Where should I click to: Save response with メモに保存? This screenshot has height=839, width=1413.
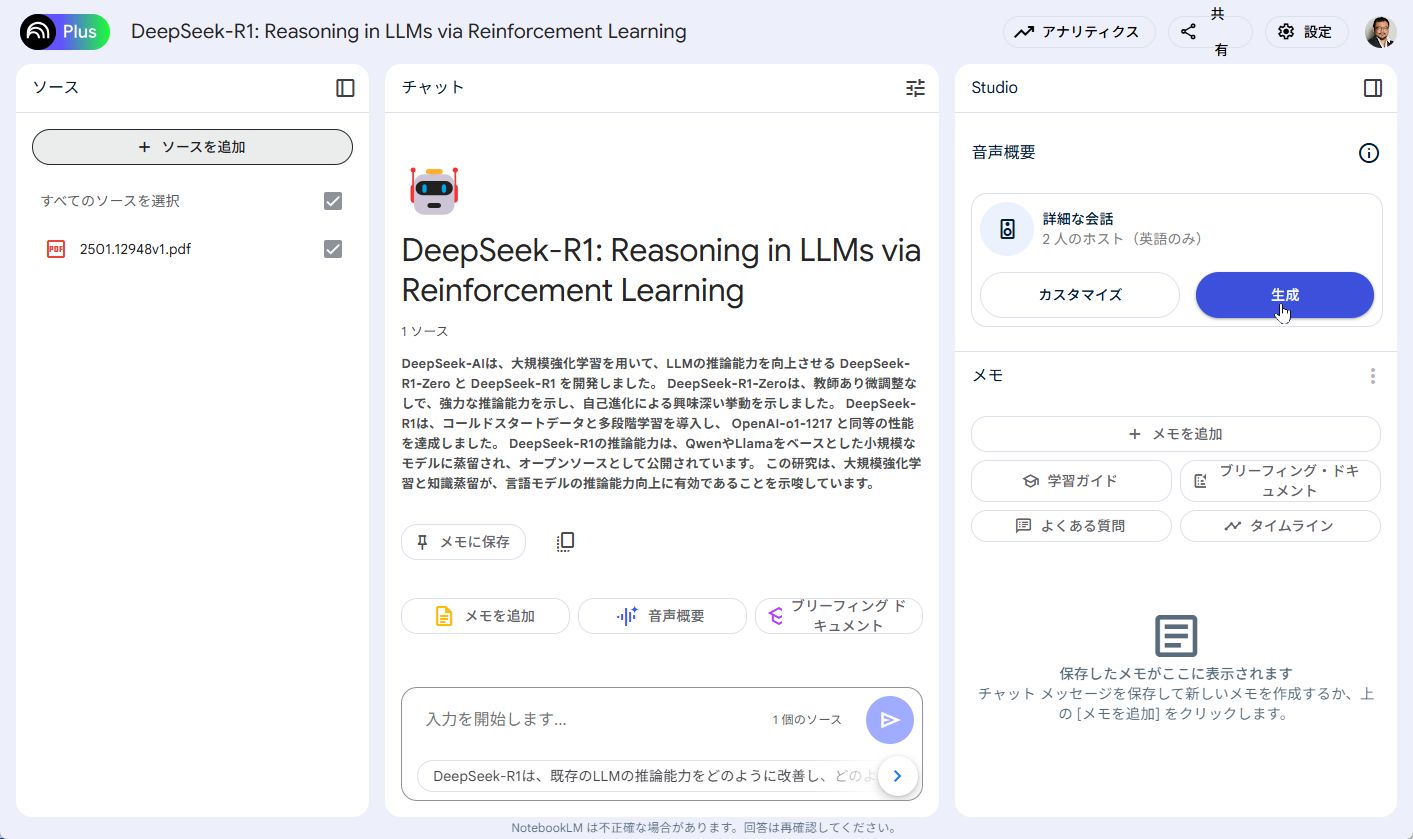tap(463, 542)
